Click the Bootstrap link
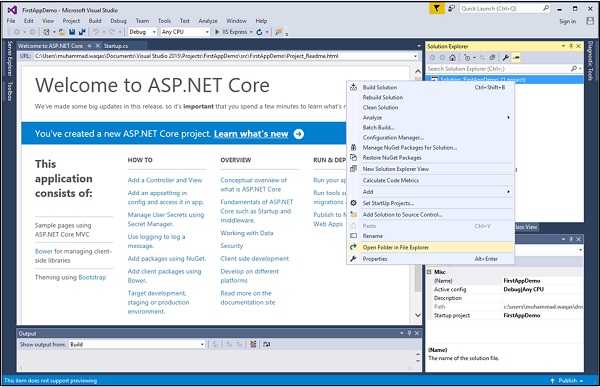 tap(92, 277)
